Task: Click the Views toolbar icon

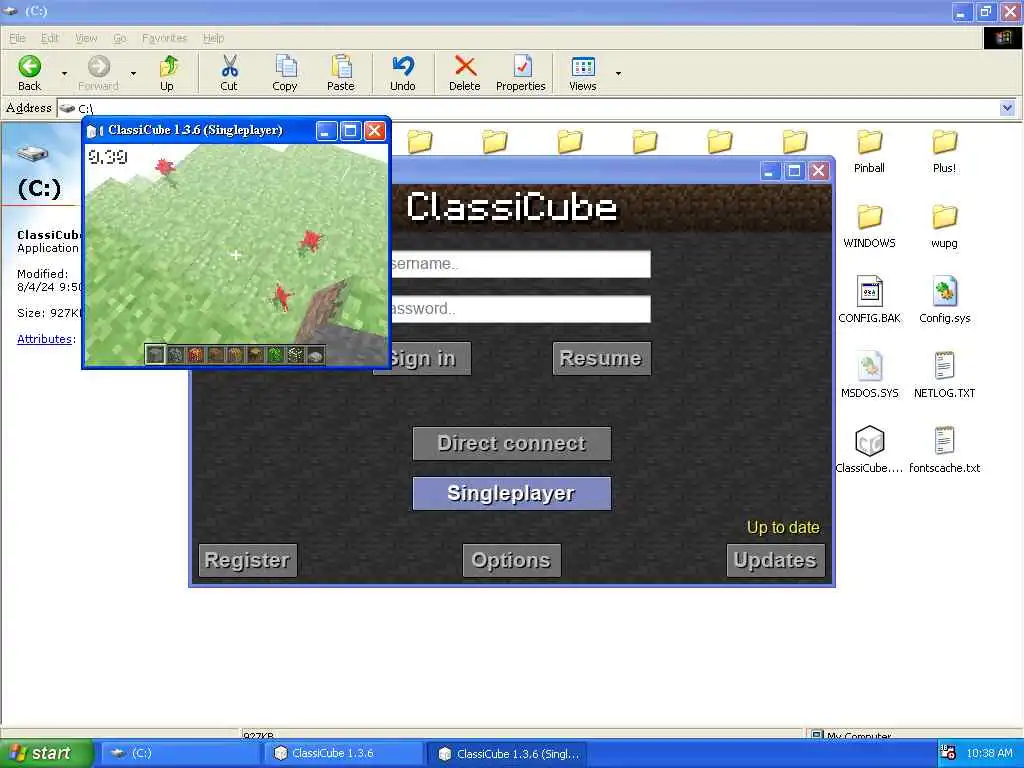Action: [x=583, y=66]
